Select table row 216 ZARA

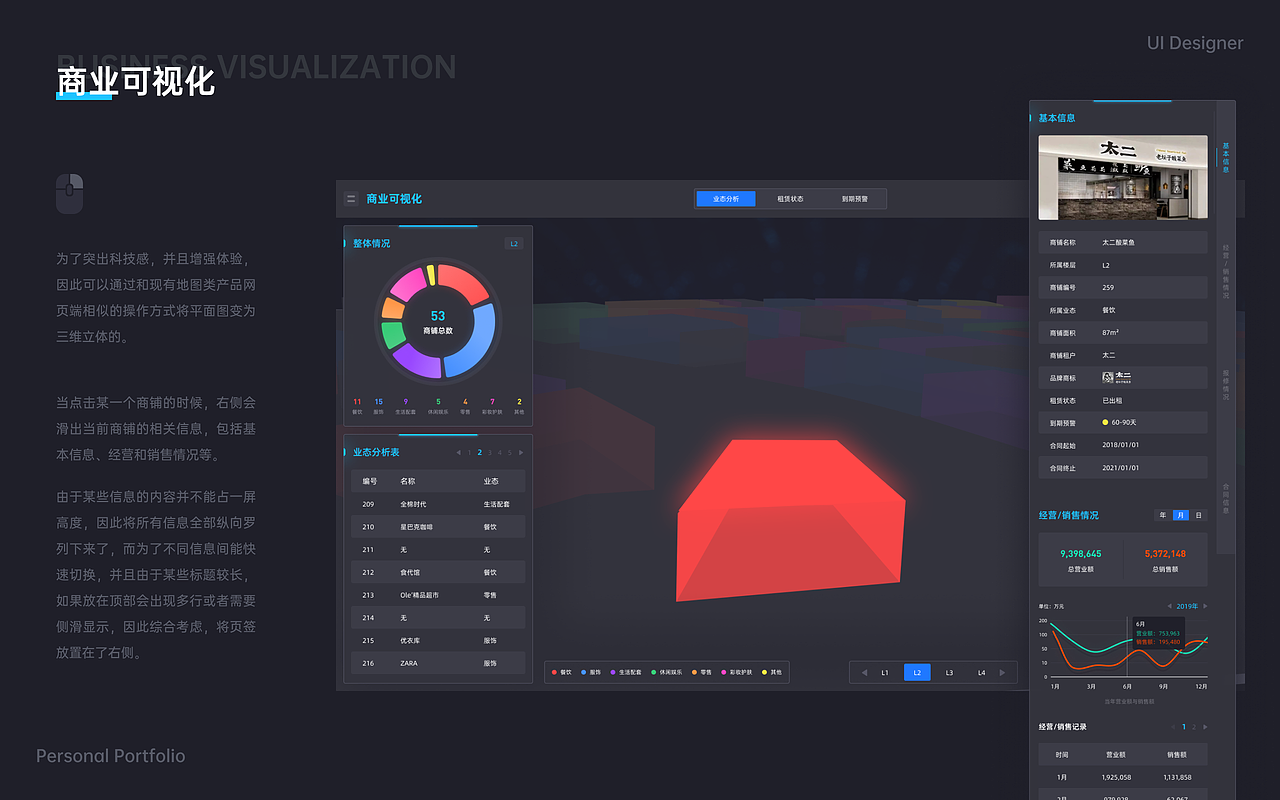coord(438,663)
